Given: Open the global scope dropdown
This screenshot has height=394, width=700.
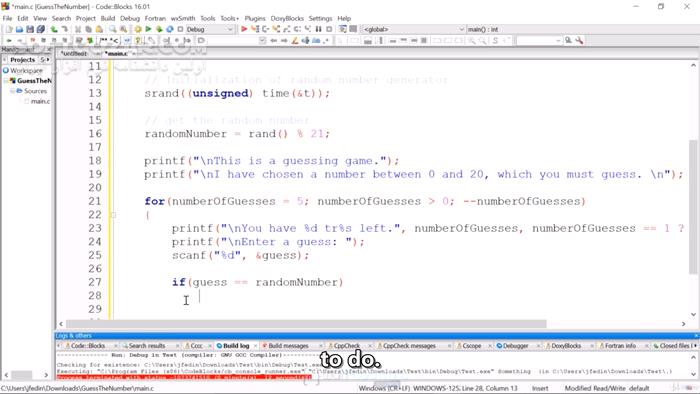Looking at the screenshot, I should 414,29.
